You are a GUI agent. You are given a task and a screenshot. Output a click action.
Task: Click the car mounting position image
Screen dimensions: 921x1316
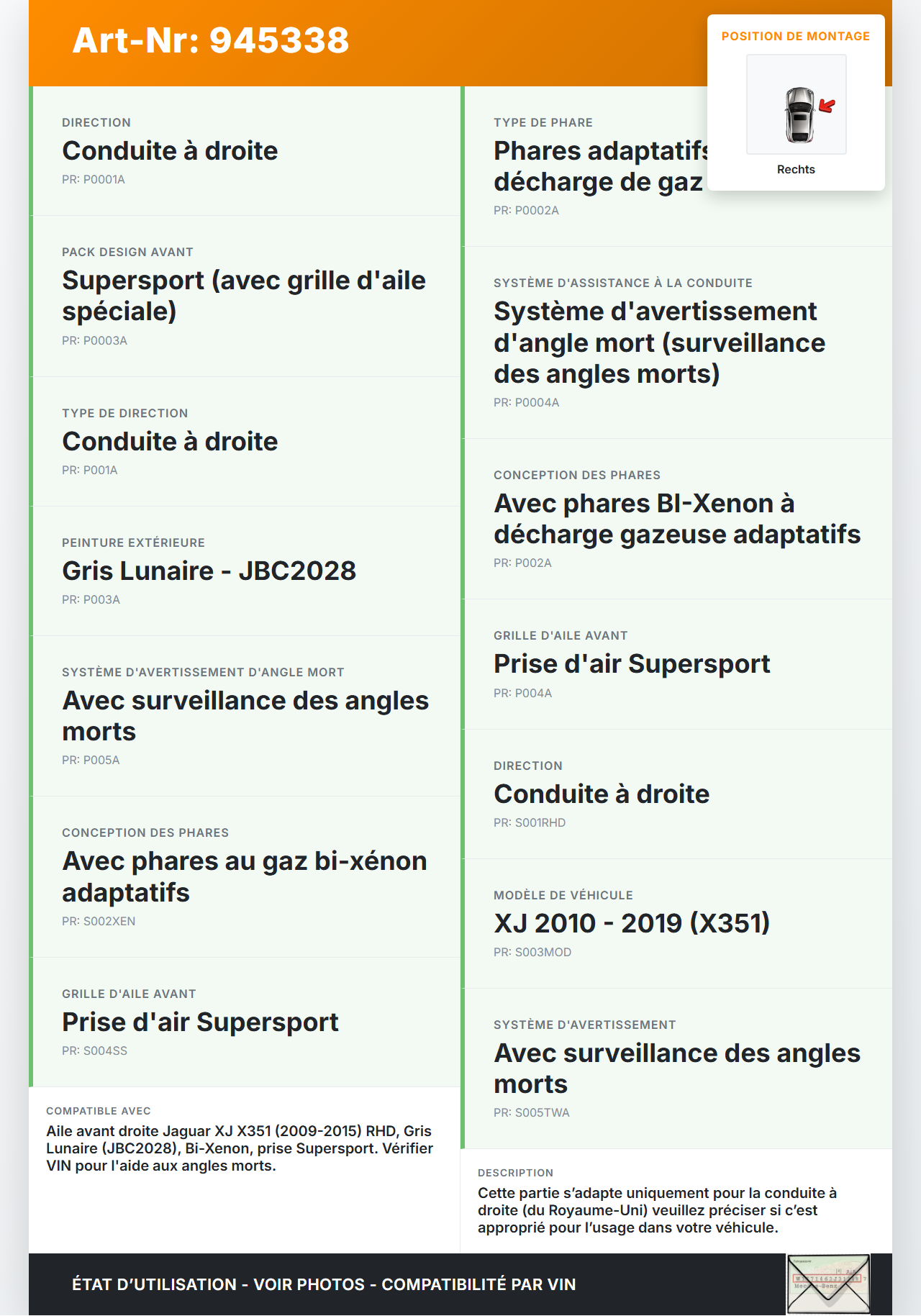click(796, 104)
